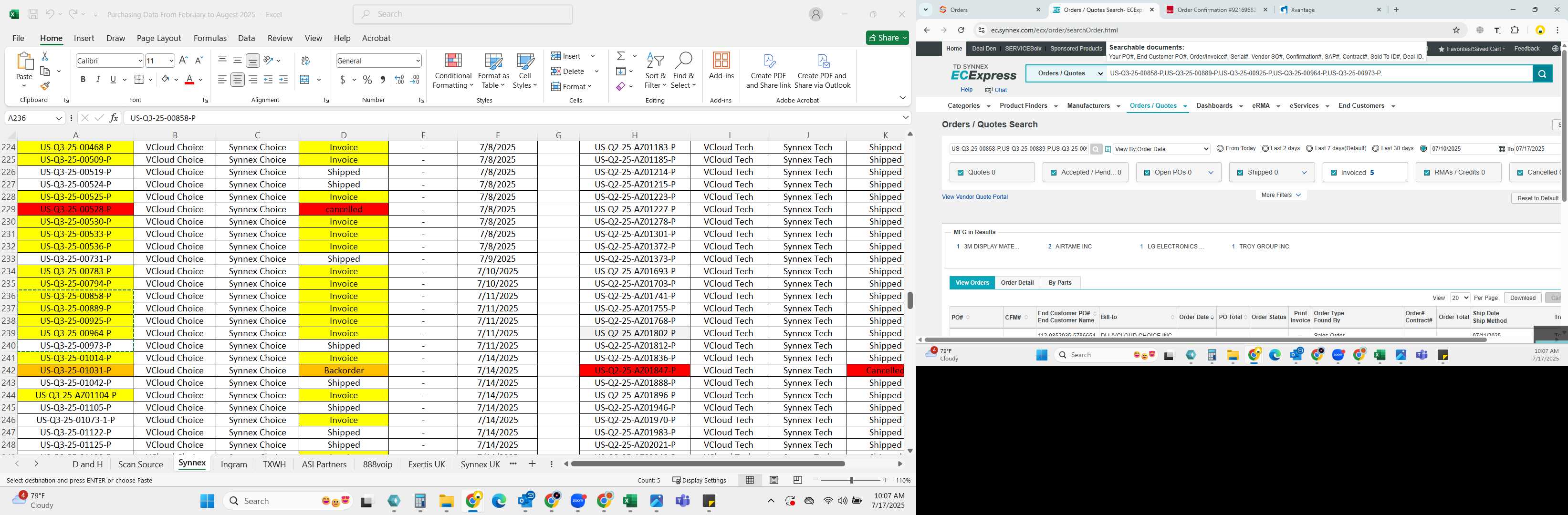The width and height of the screenshot is (1568, 515).
Task: Open the Product Finders nav menu
Action: [1029, 106]
